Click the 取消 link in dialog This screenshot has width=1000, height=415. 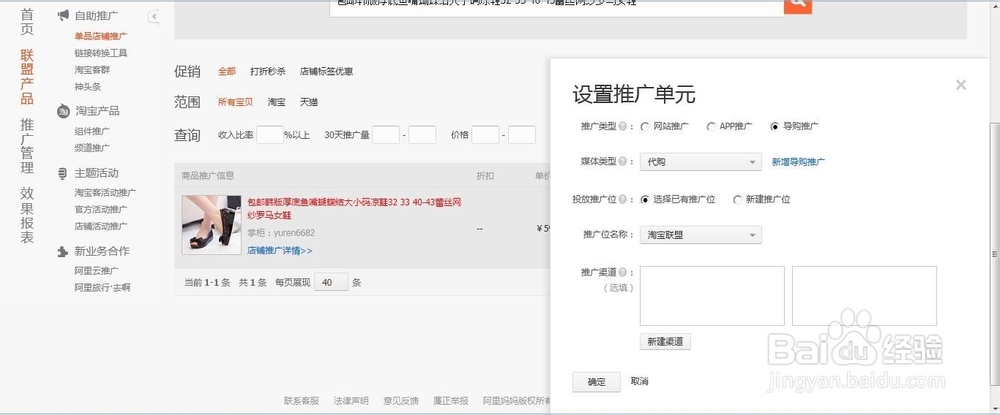[640, 381]
